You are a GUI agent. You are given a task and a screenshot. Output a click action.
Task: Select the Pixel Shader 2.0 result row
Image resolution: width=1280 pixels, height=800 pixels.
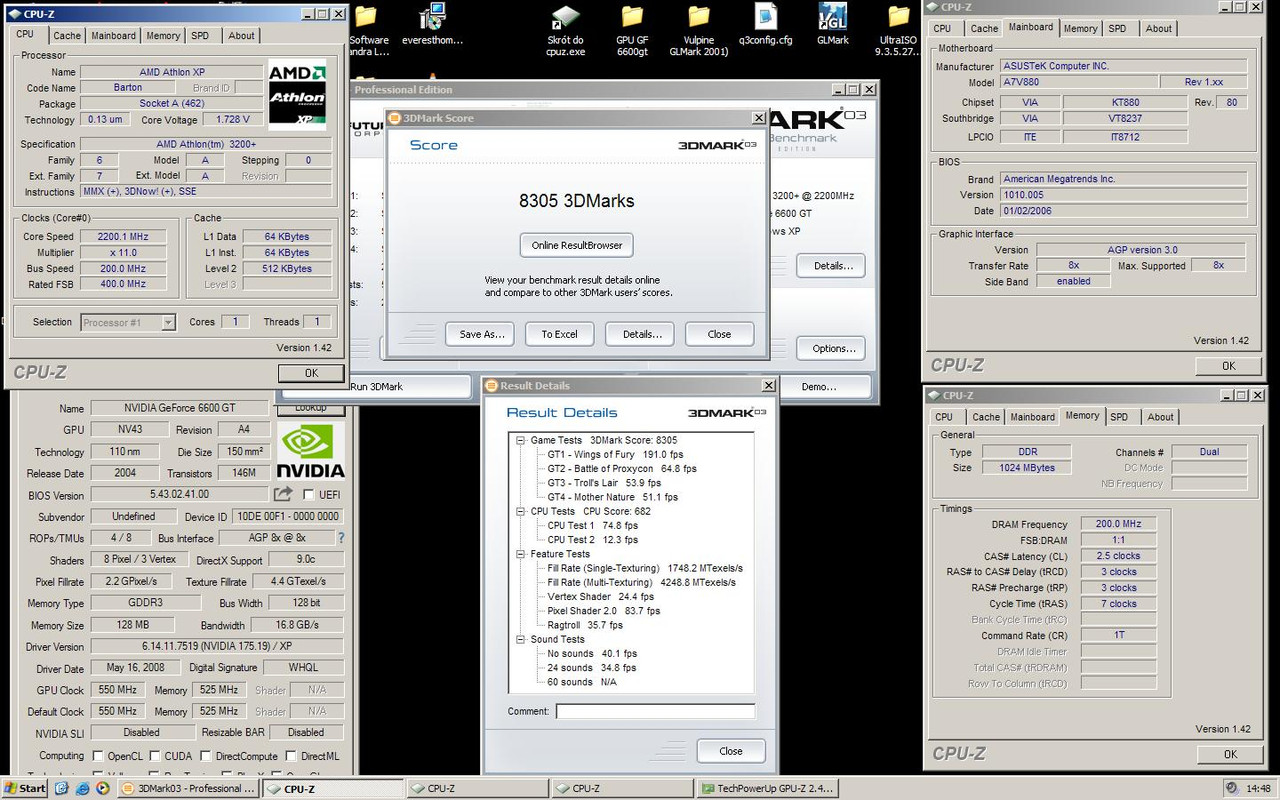[x=603, y=611]
